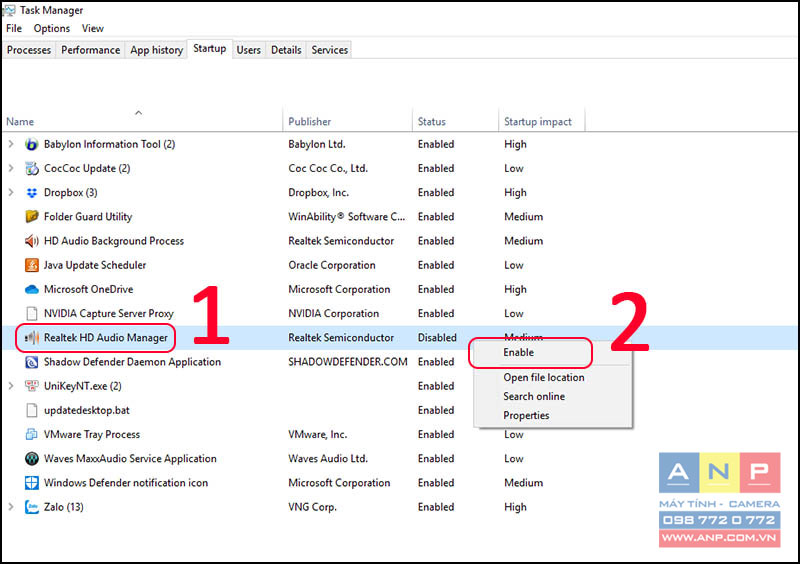Click the Shadow Defender Daemon icon
Image resolution: width=800 pixels, height=564 pixels.
(x=32, y=362)
